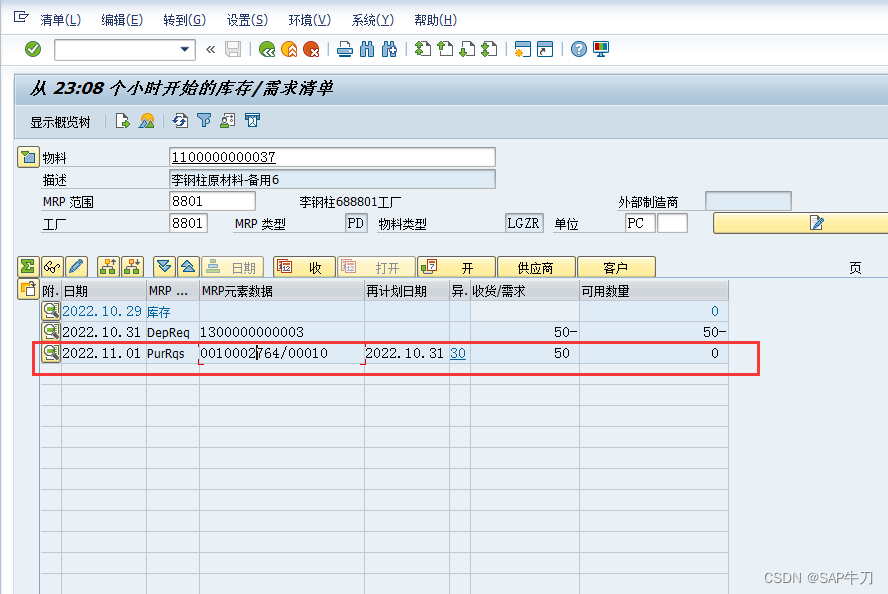Click the Filter funnel icon
888x594 pixels.
coord(204,121)
